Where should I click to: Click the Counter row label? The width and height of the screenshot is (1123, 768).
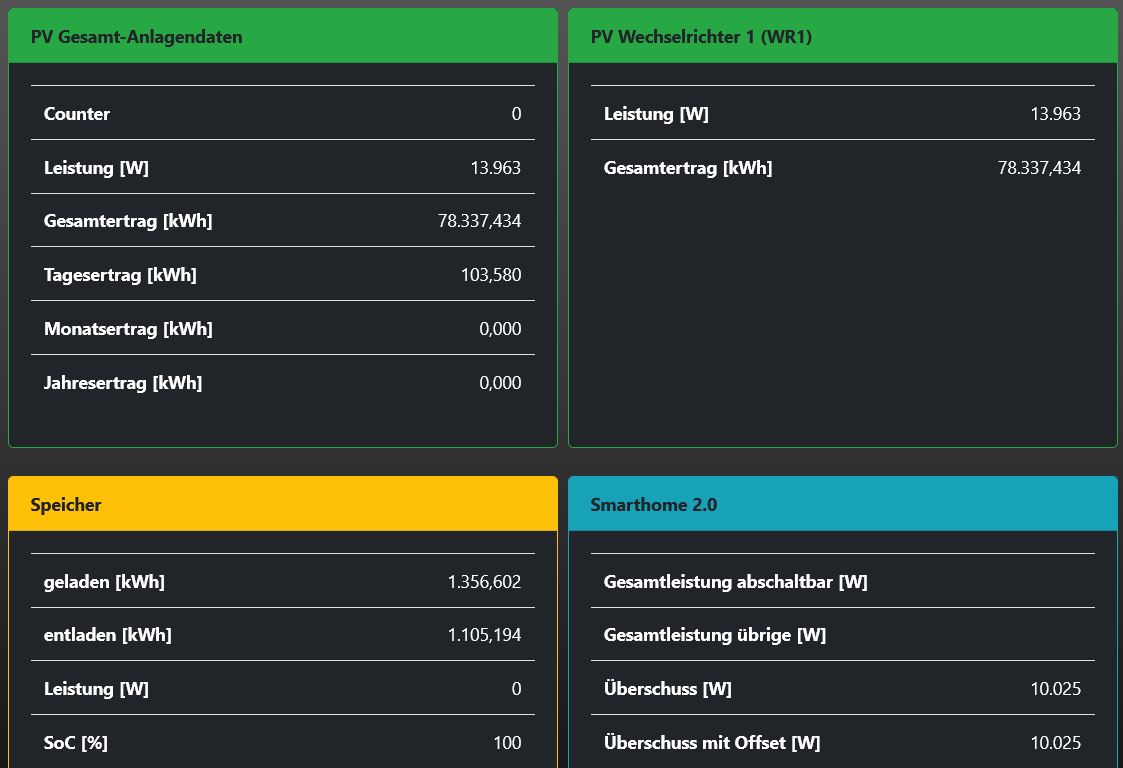(77, 114)
